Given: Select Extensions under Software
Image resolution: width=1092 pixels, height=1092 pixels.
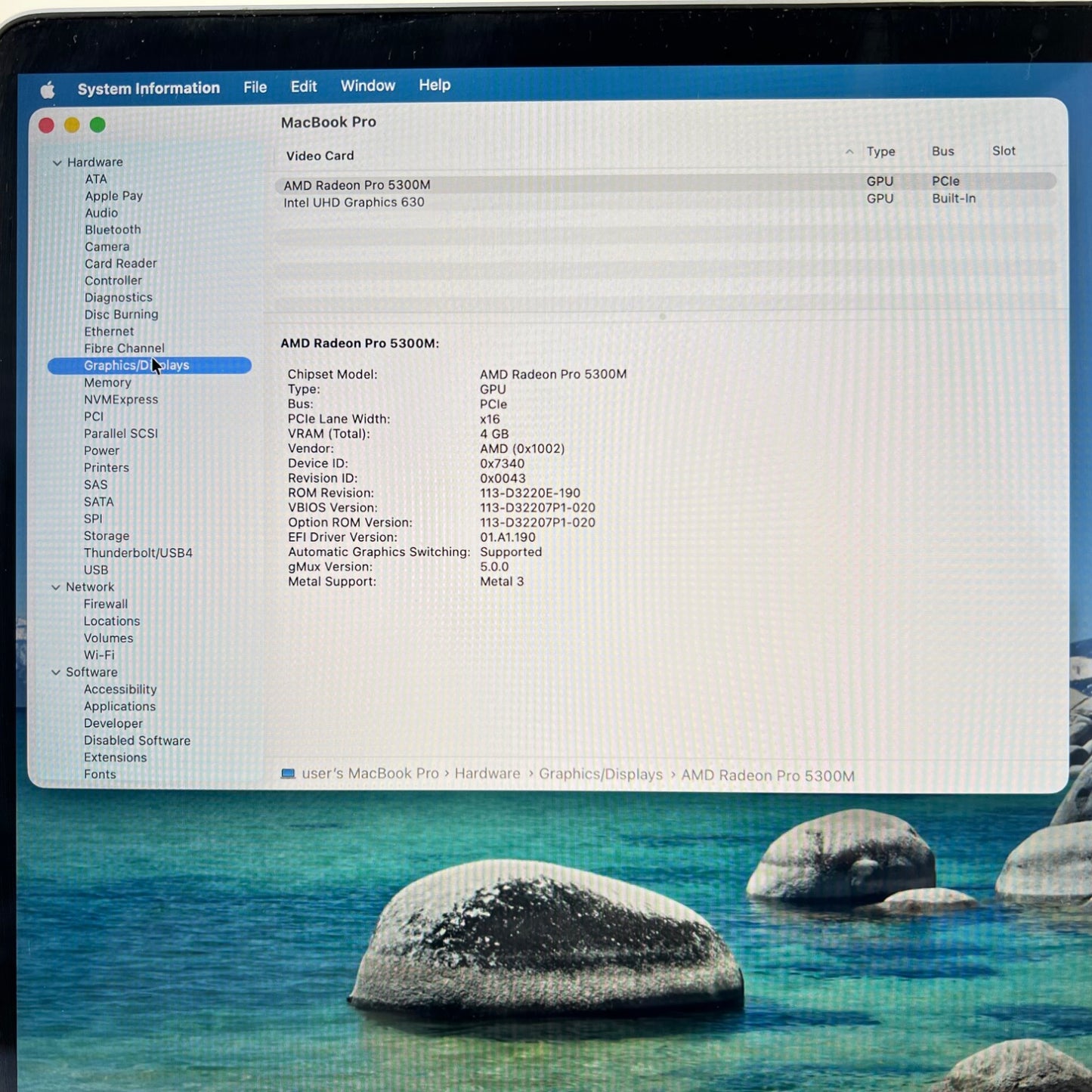Looking at the screenshot, I should coord(115,758).
